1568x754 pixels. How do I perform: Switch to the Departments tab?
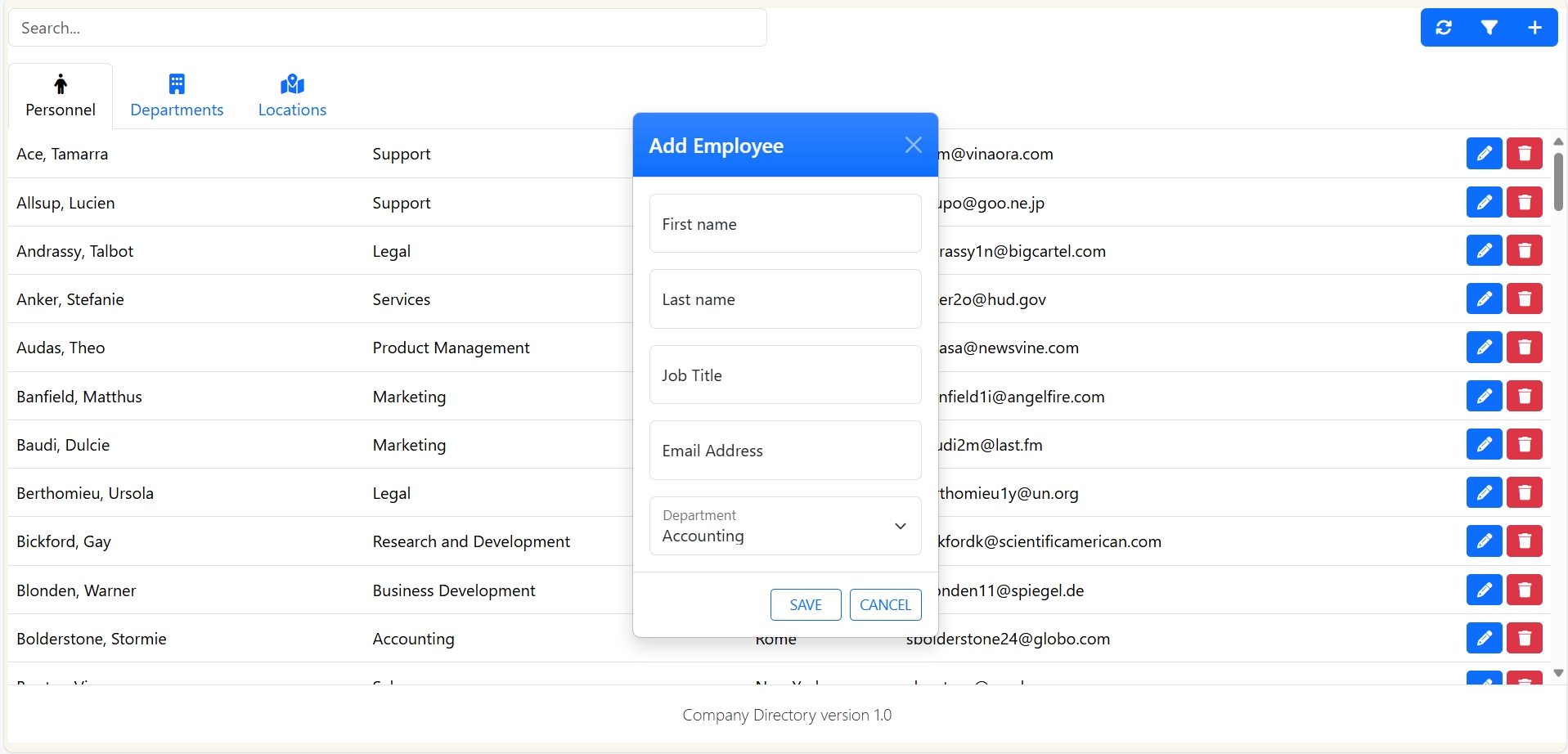click(x=177, y=109)
